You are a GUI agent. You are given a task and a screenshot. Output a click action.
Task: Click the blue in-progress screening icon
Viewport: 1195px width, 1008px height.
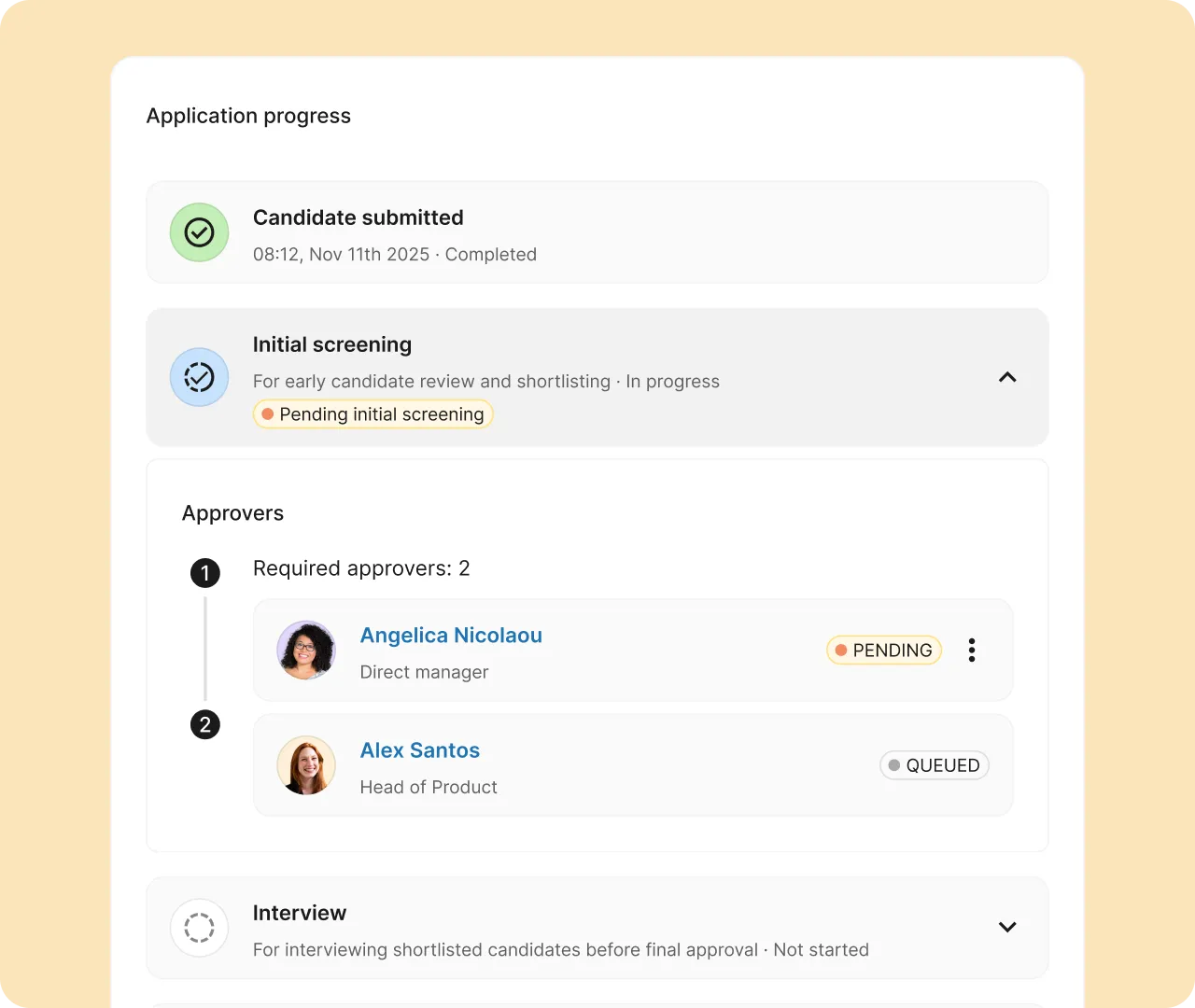coord(199,377)
